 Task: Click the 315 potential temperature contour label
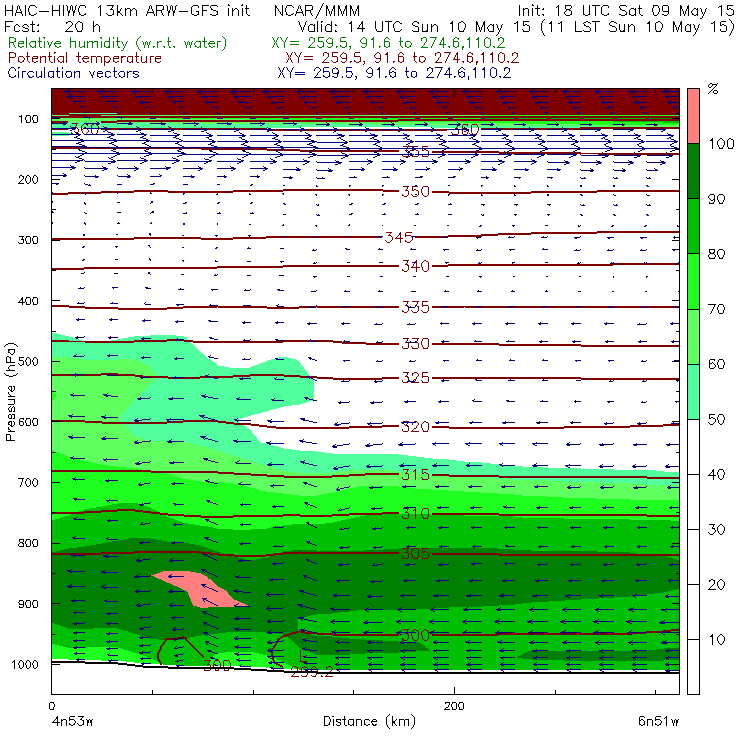point(415,475)
